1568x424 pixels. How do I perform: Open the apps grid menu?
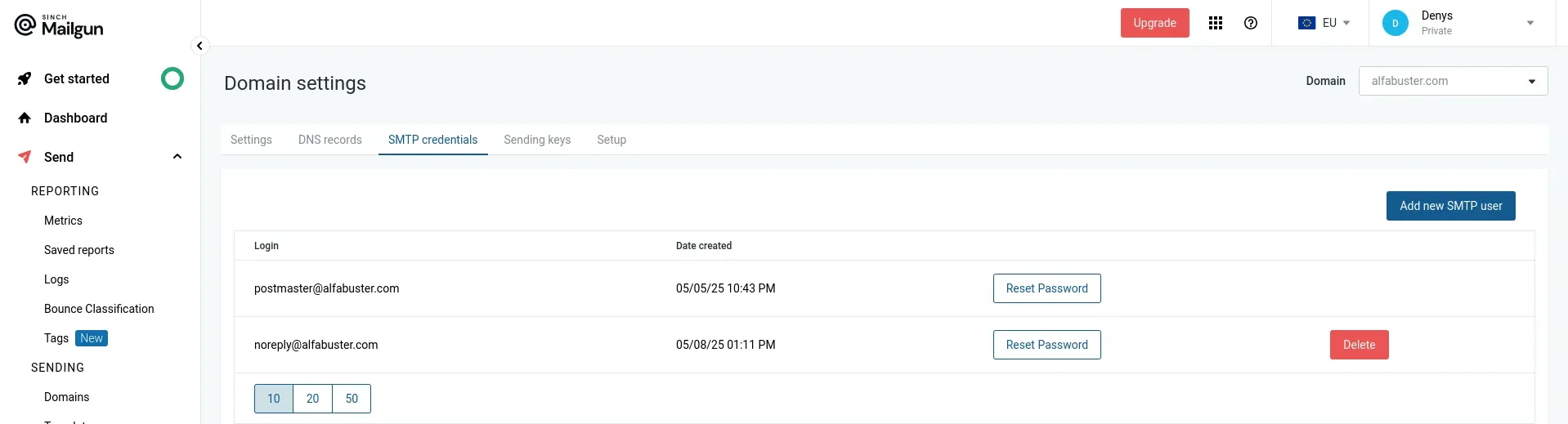[1216, 23]
